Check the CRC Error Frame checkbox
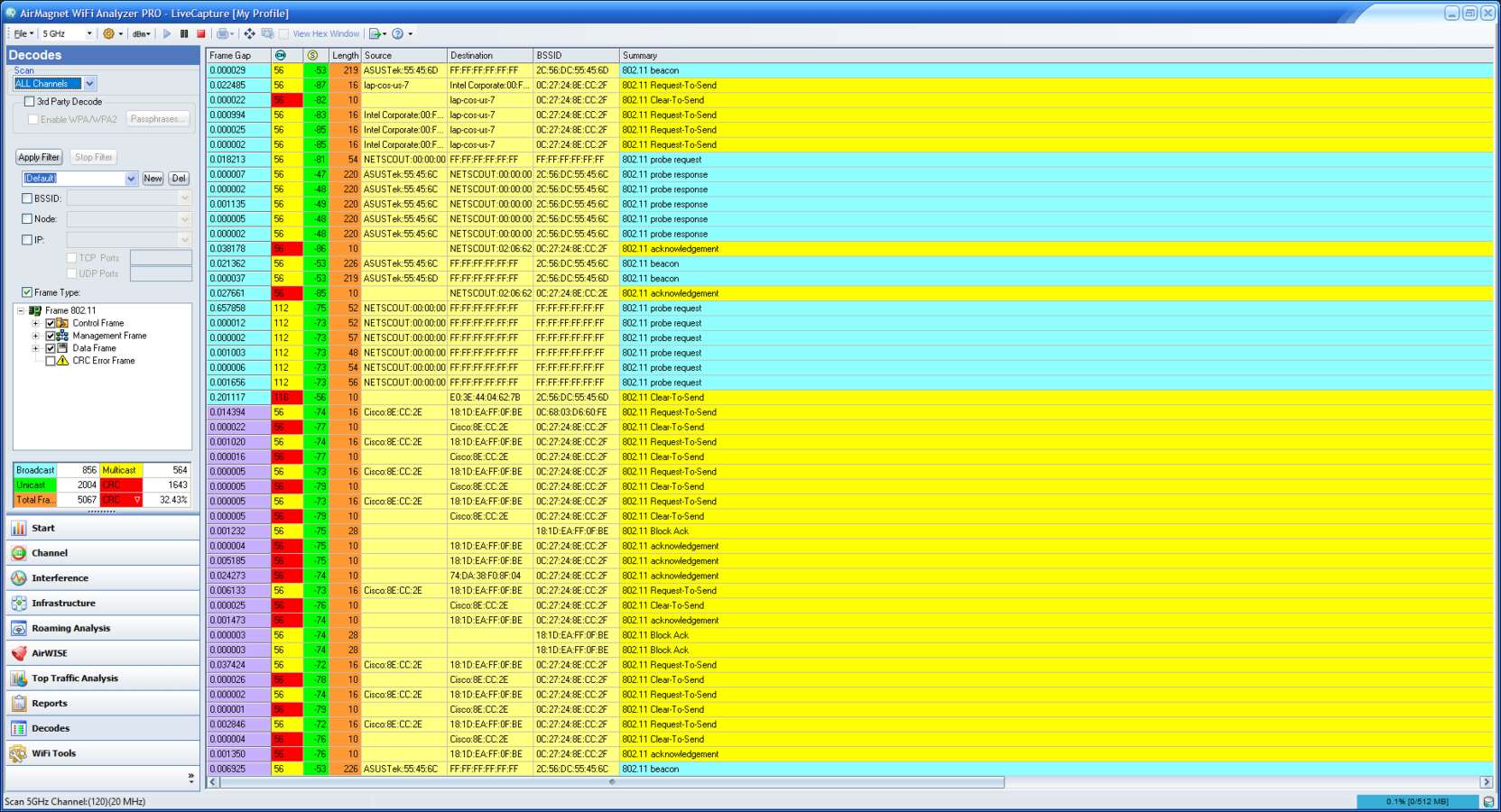 pos(51,361)
